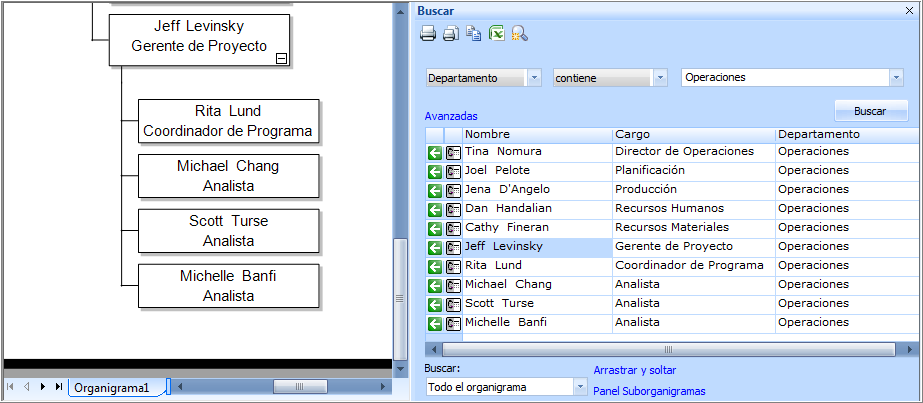Expand the Operaciones value dropdown
The image size is (923, 403).
tap(895, 78)
